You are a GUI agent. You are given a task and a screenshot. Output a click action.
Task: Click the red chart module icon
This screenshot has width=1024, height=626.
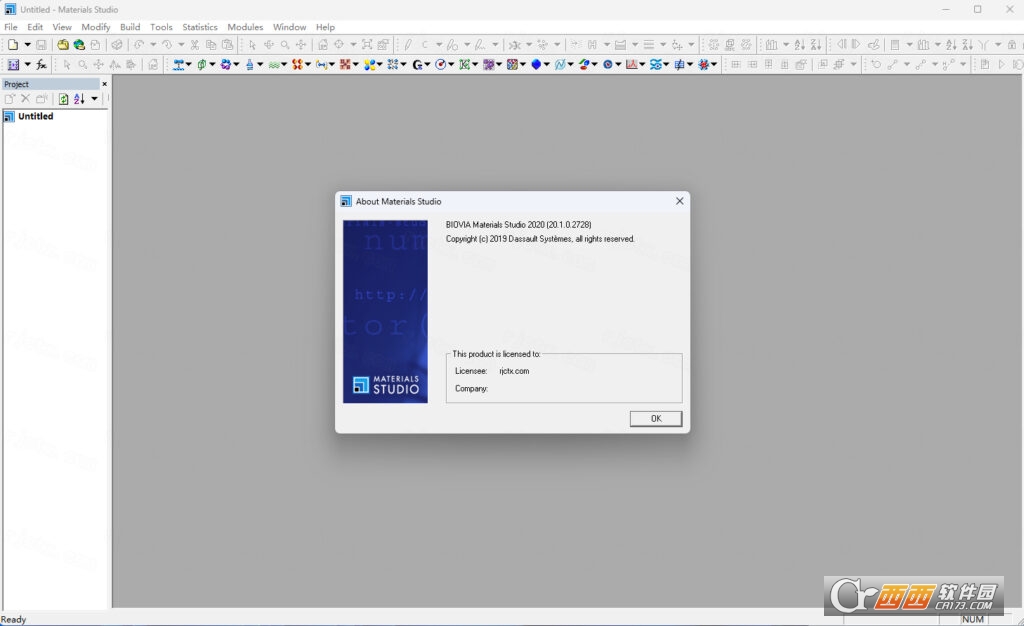(x=631, y=64)
